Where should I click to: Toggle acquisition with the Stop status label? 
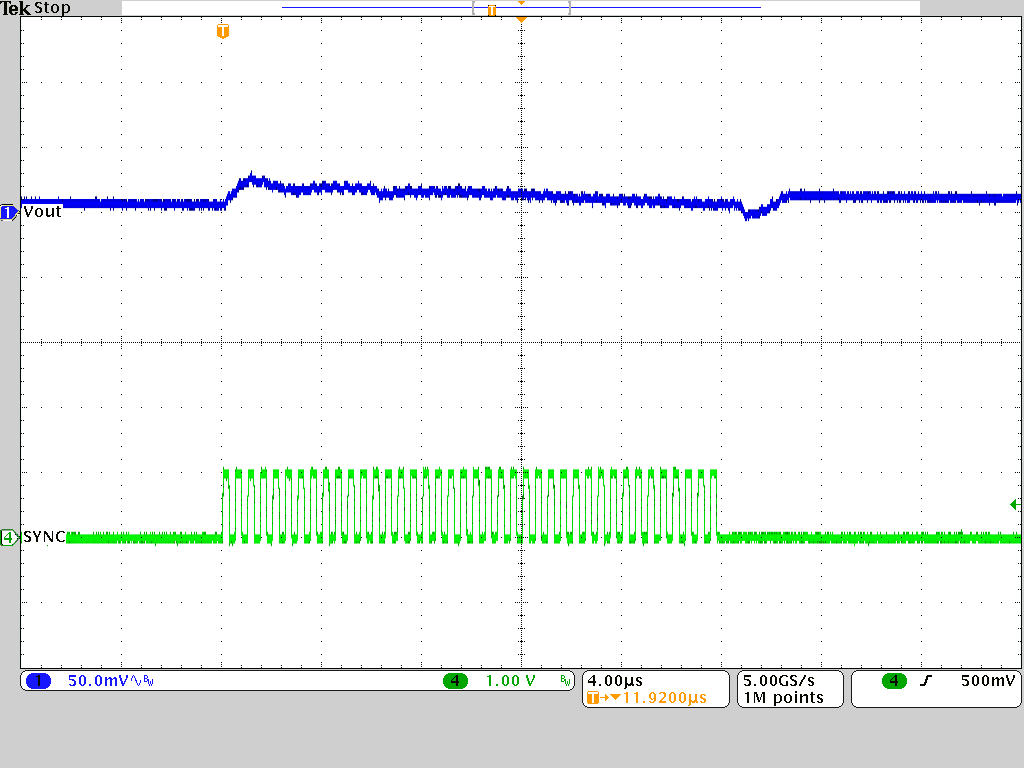tap(51, 7)
